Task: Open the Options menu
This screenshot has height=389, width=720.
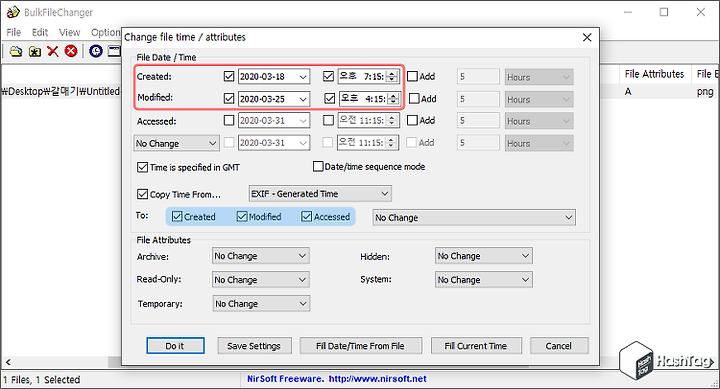Action: [106, 32]
